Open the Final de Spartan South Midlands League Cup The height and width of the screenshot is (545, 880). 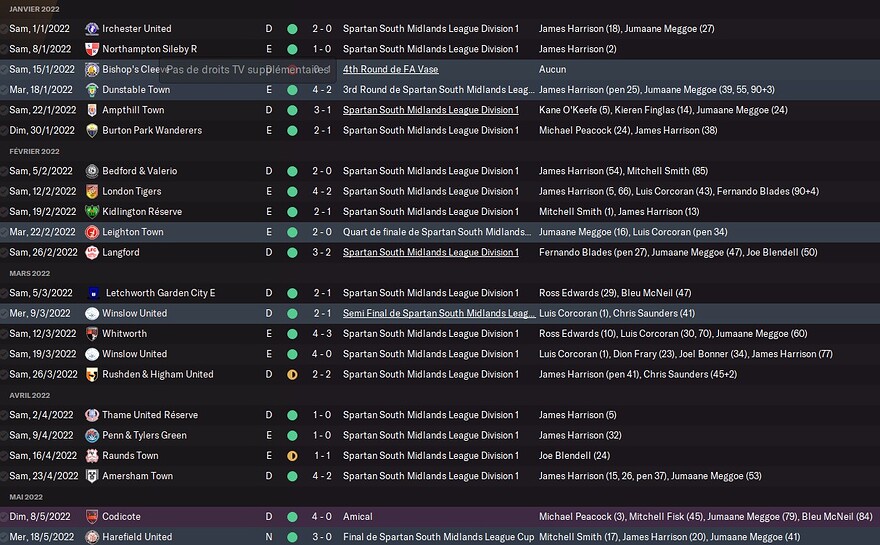438,537
